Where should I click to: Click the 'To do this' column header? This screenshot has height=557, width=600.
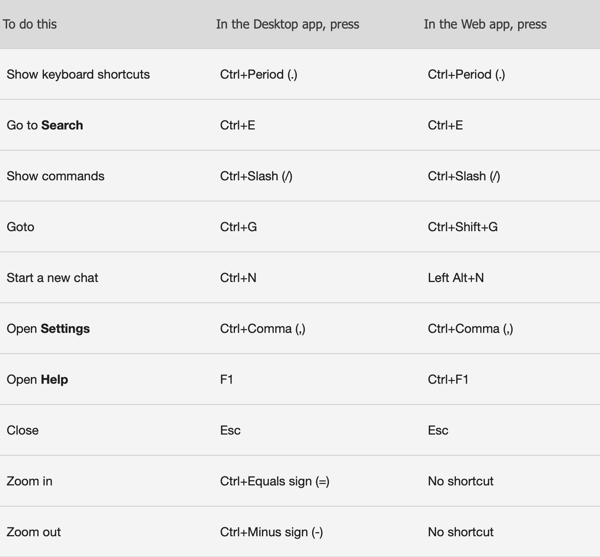tap(29, 24)
